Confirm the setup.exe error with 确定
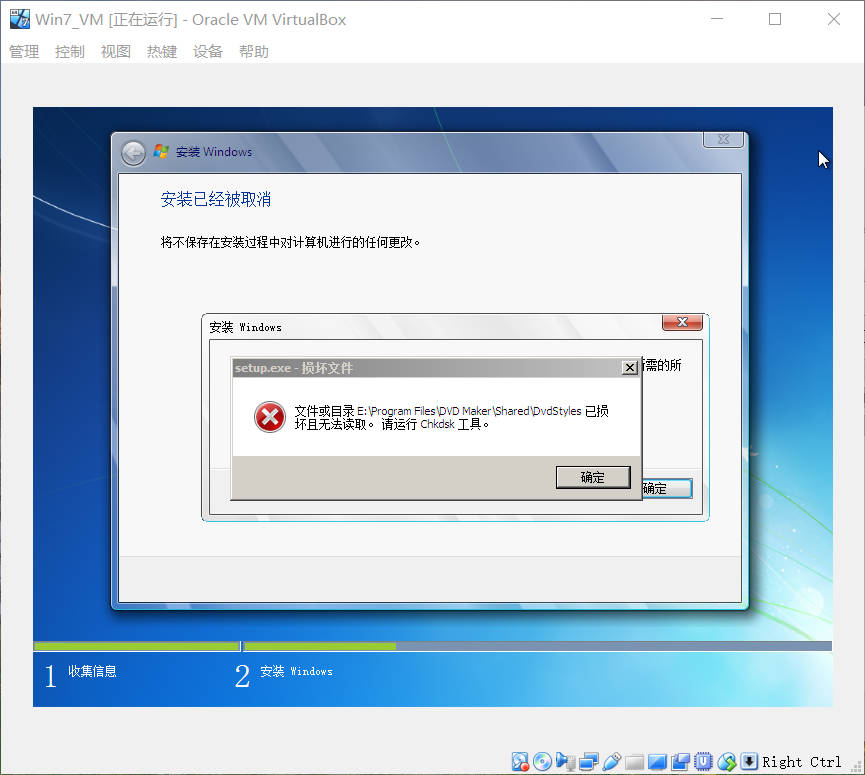Screen dimensions: 865x775 (593, 477)
